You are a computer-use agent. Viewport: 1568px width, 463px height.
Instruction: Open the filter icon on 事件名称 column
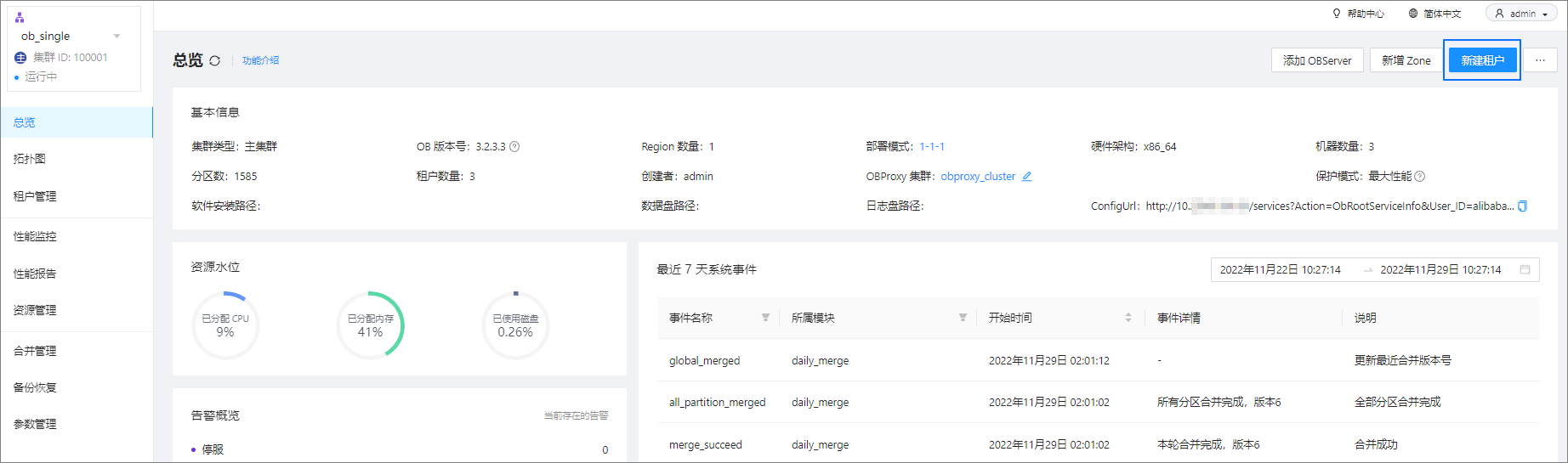pyautogui.click(x=765, y=318)
